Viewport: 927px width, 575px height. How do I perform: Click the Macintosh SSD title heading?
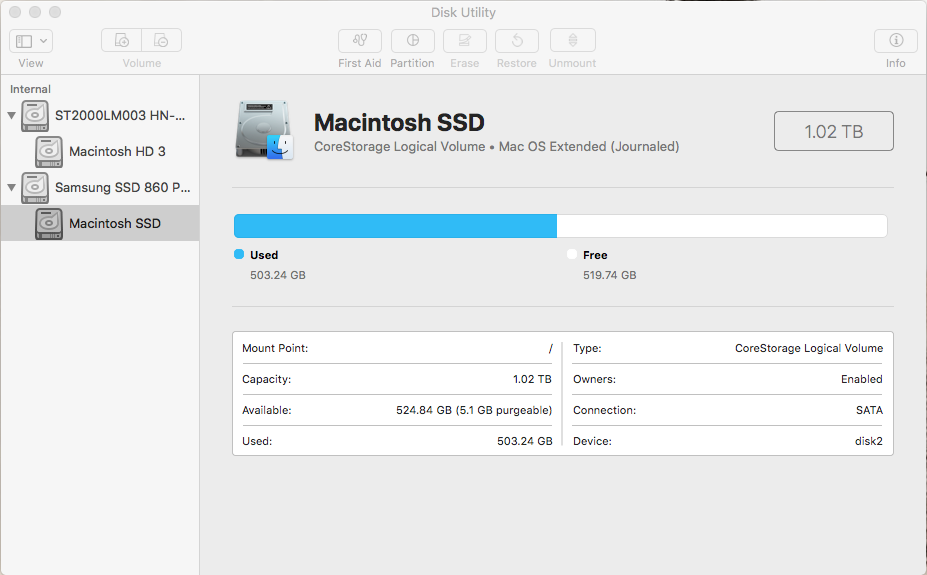(x=399, y=123)
